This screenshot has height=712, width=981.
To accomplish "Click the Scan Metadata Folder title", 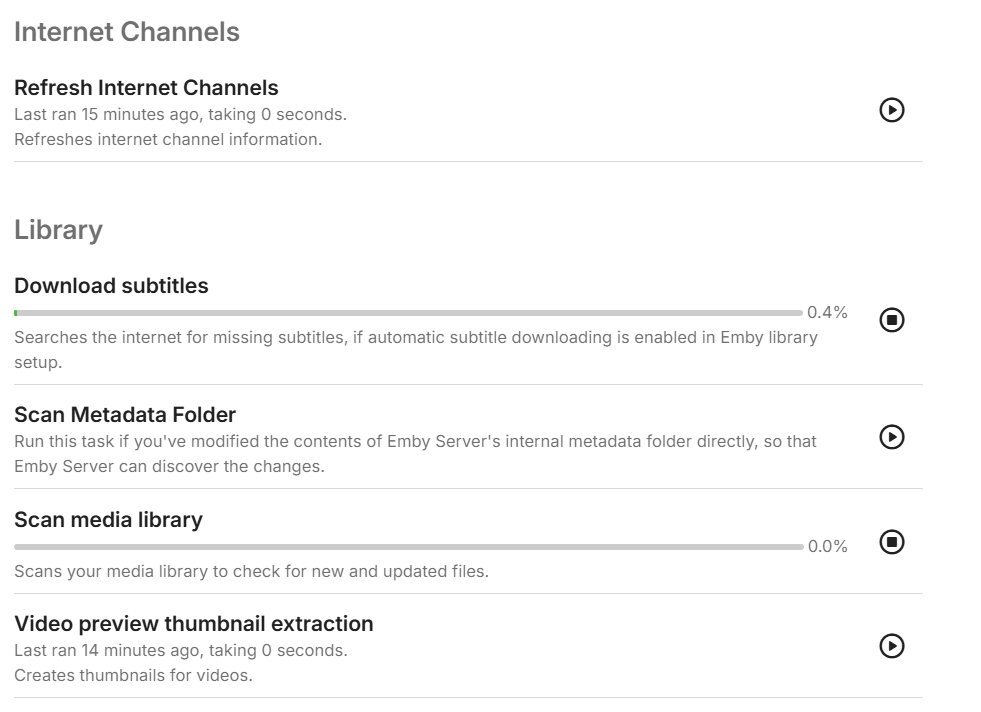I will pyautogui.click(x=125, y=414).
